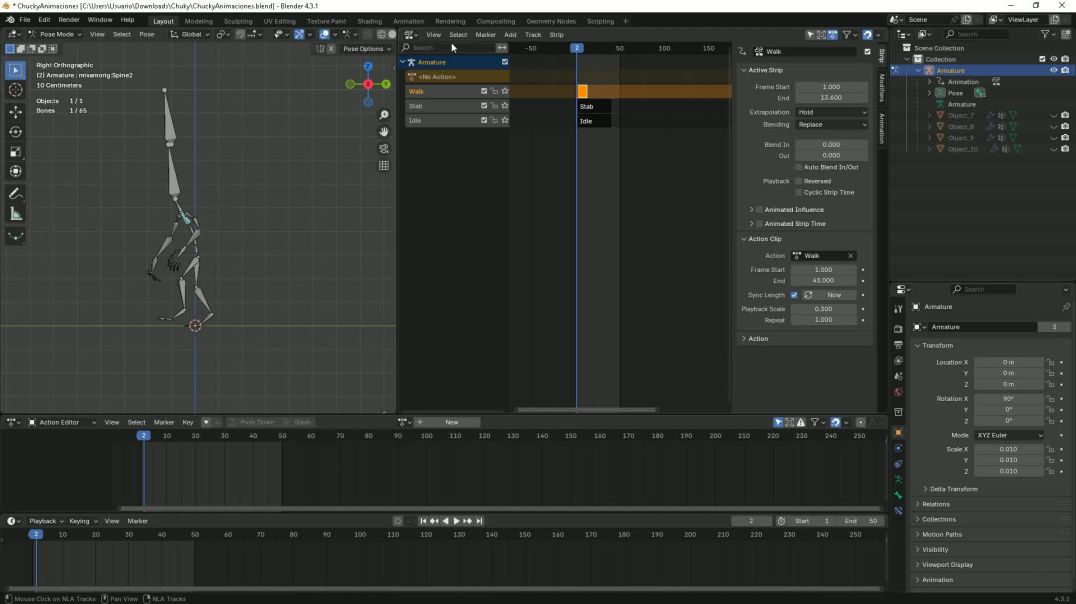Screen dimensions: 1076x604
Task: Hide the Armature using its eye toggle
Action: coord(1053,70)
